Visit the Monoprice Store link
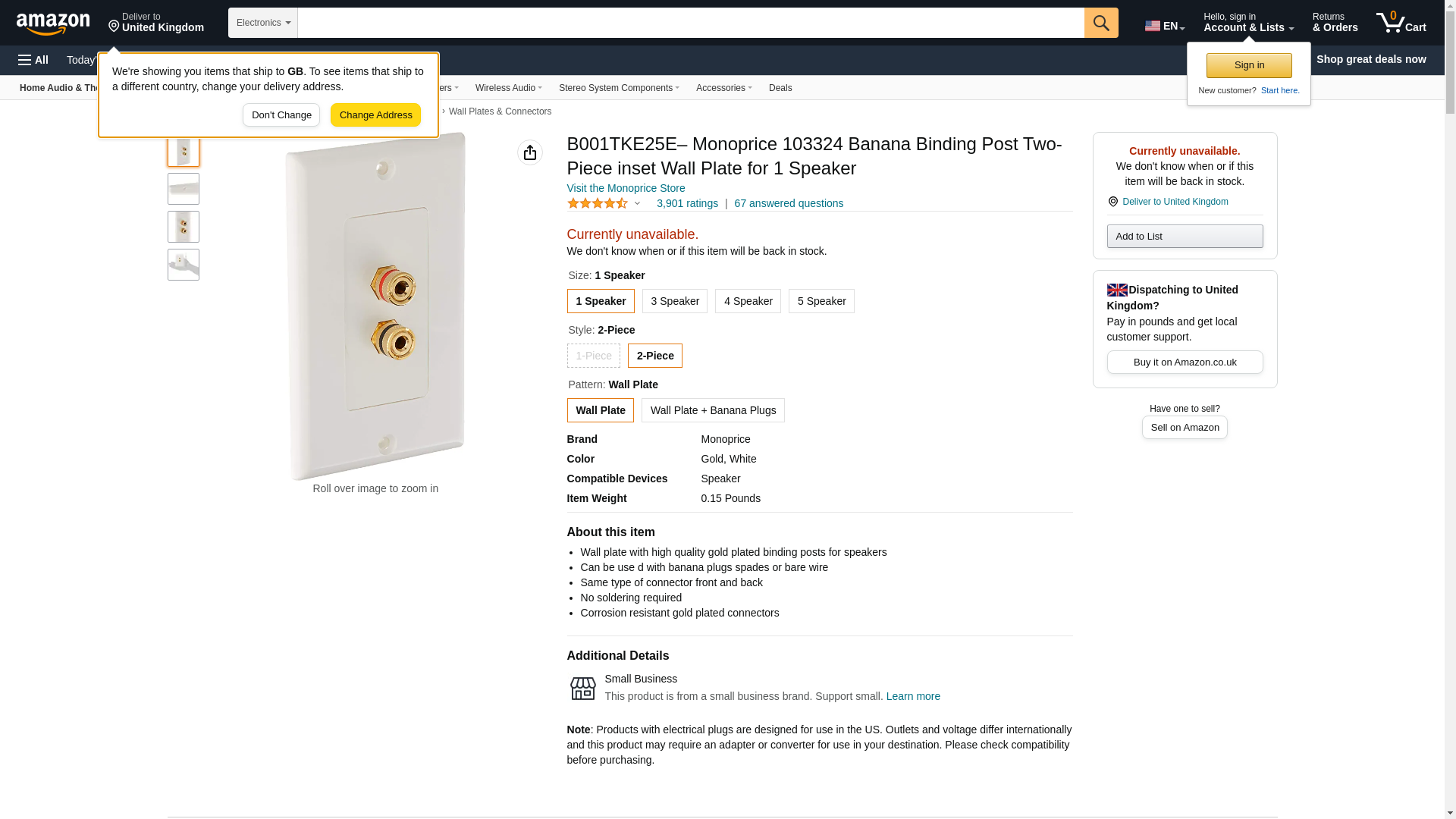The width and height of the screenshot is (1456, 819). click(626, 188)
